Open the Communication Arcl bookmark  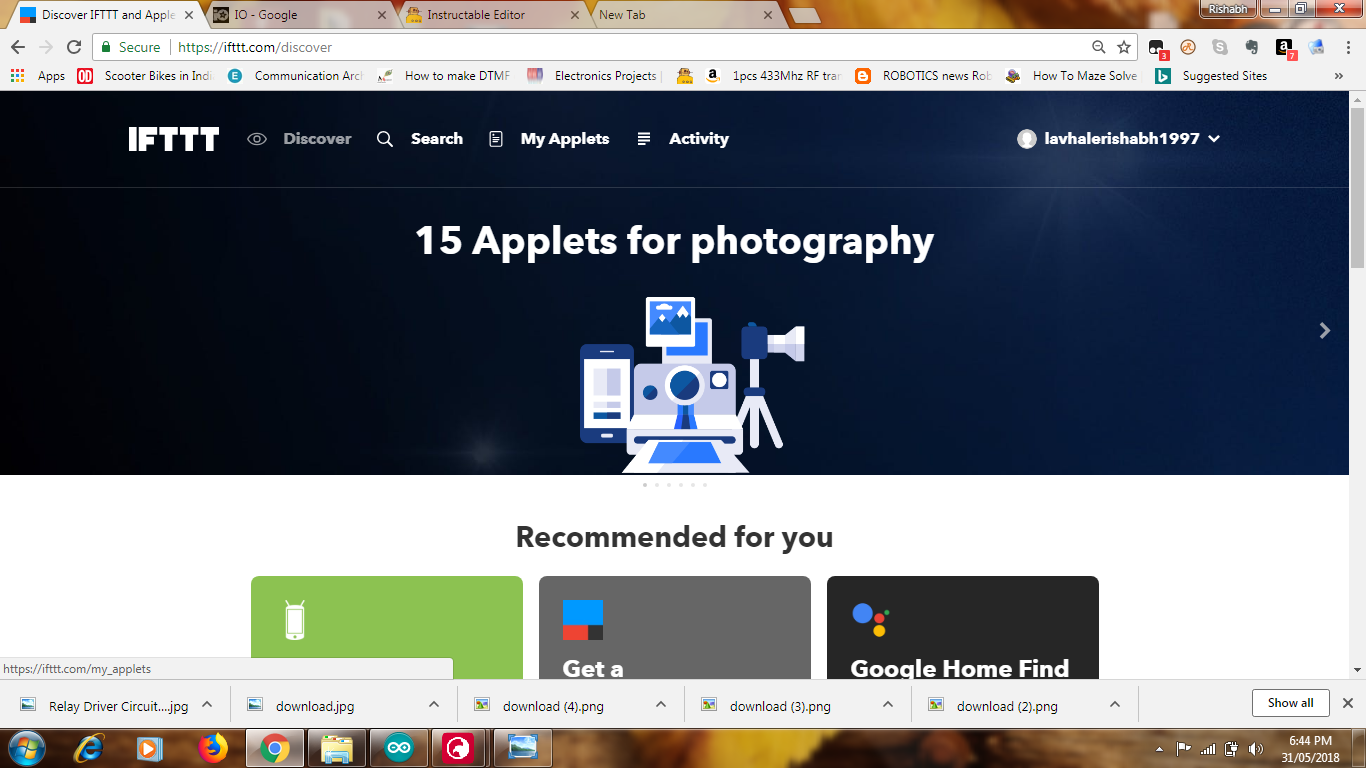(295, 76)
